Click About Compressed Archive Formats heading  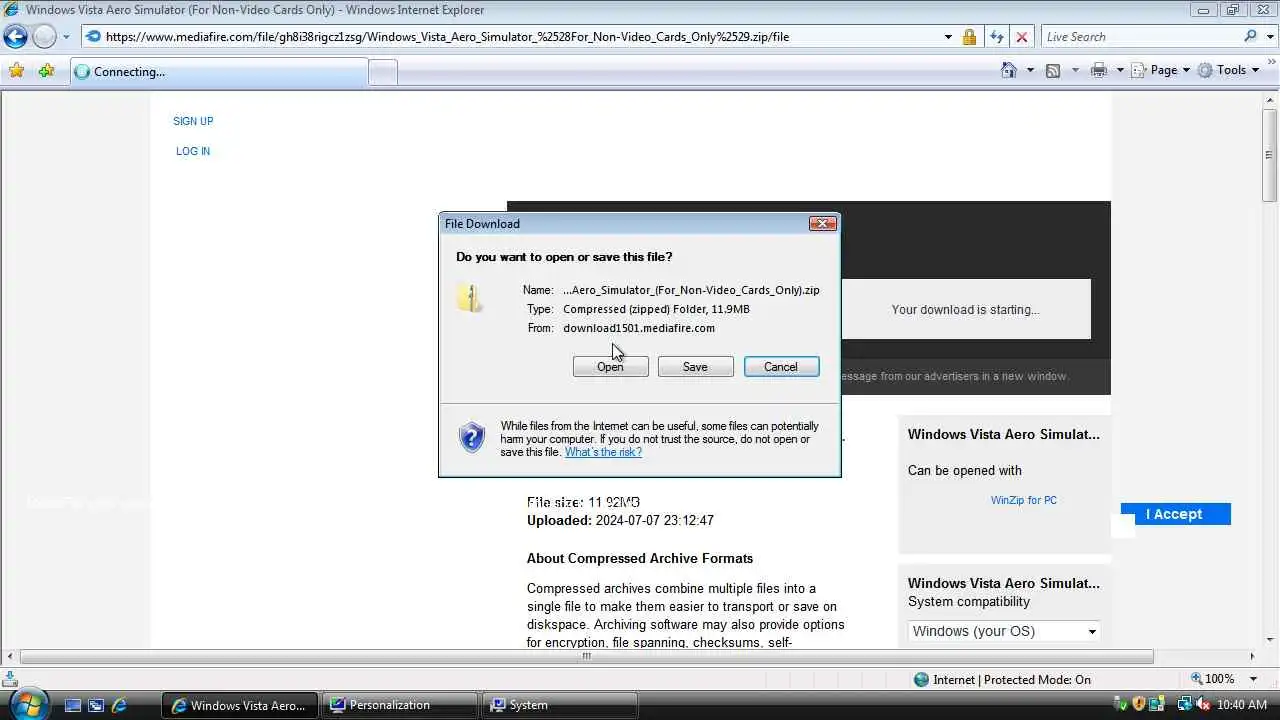(x=640, y=559)
